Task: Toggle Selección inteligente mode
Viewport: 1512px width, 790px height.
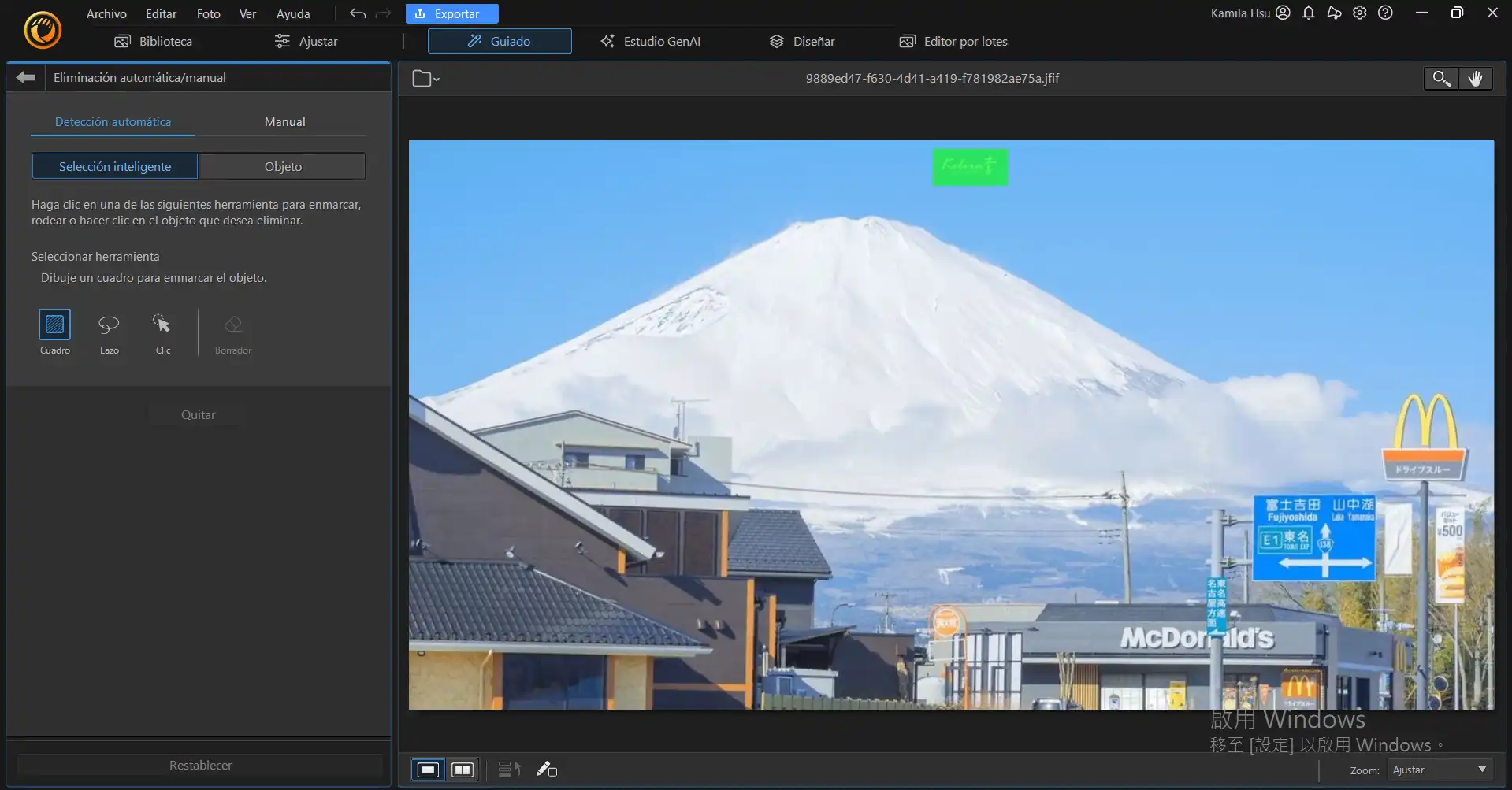Action: click(115, 166)
